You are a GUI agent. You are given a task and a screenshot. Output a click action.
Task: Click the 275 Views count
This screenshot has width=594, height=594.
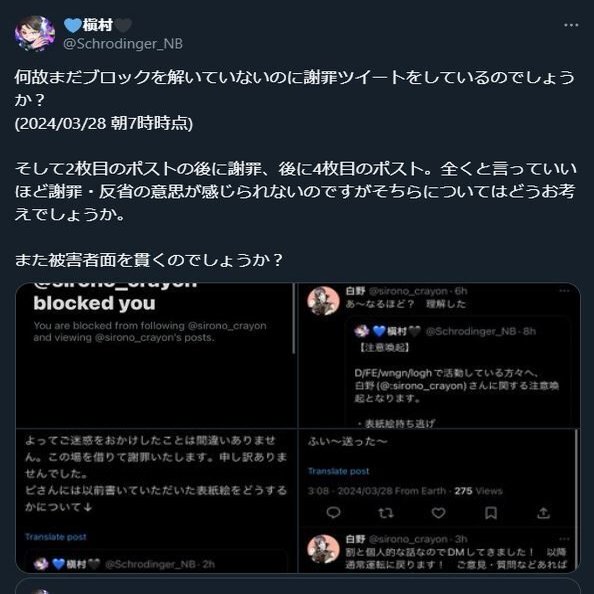coord(478,491)
